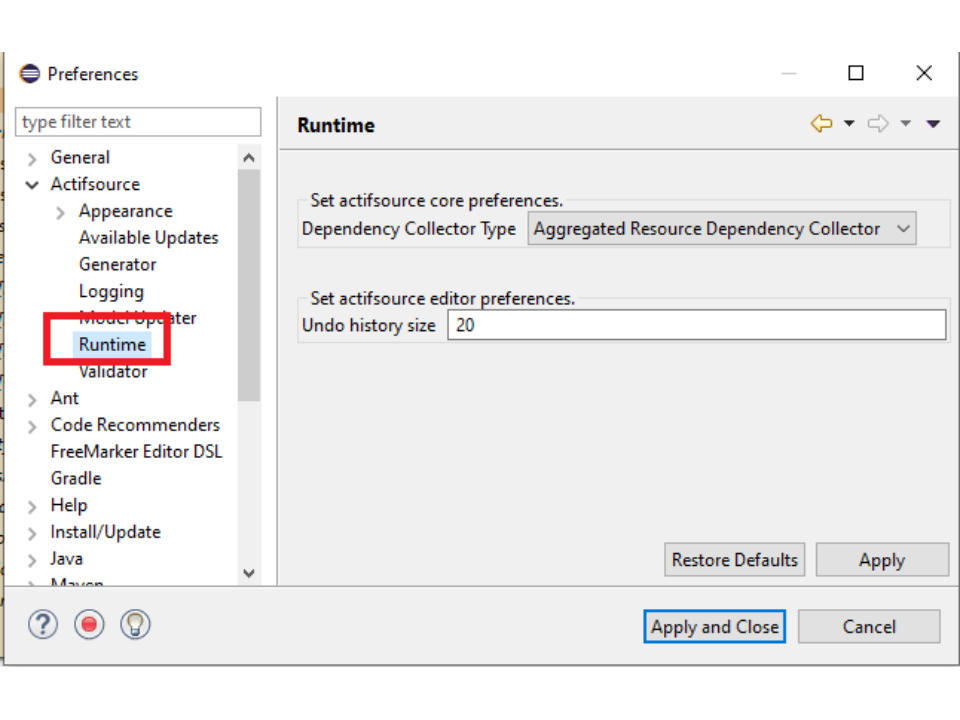Click the Help question mark icon
The image size is (960, 720).
[43, 625]
